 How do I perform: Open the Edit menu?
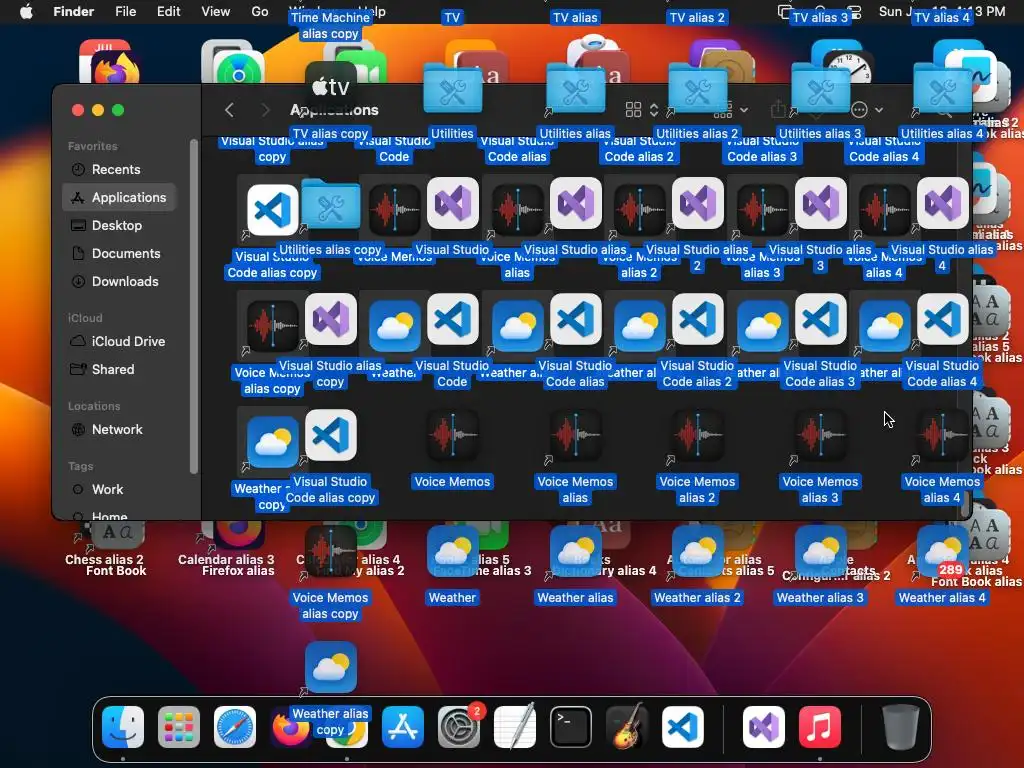(168, 11)
